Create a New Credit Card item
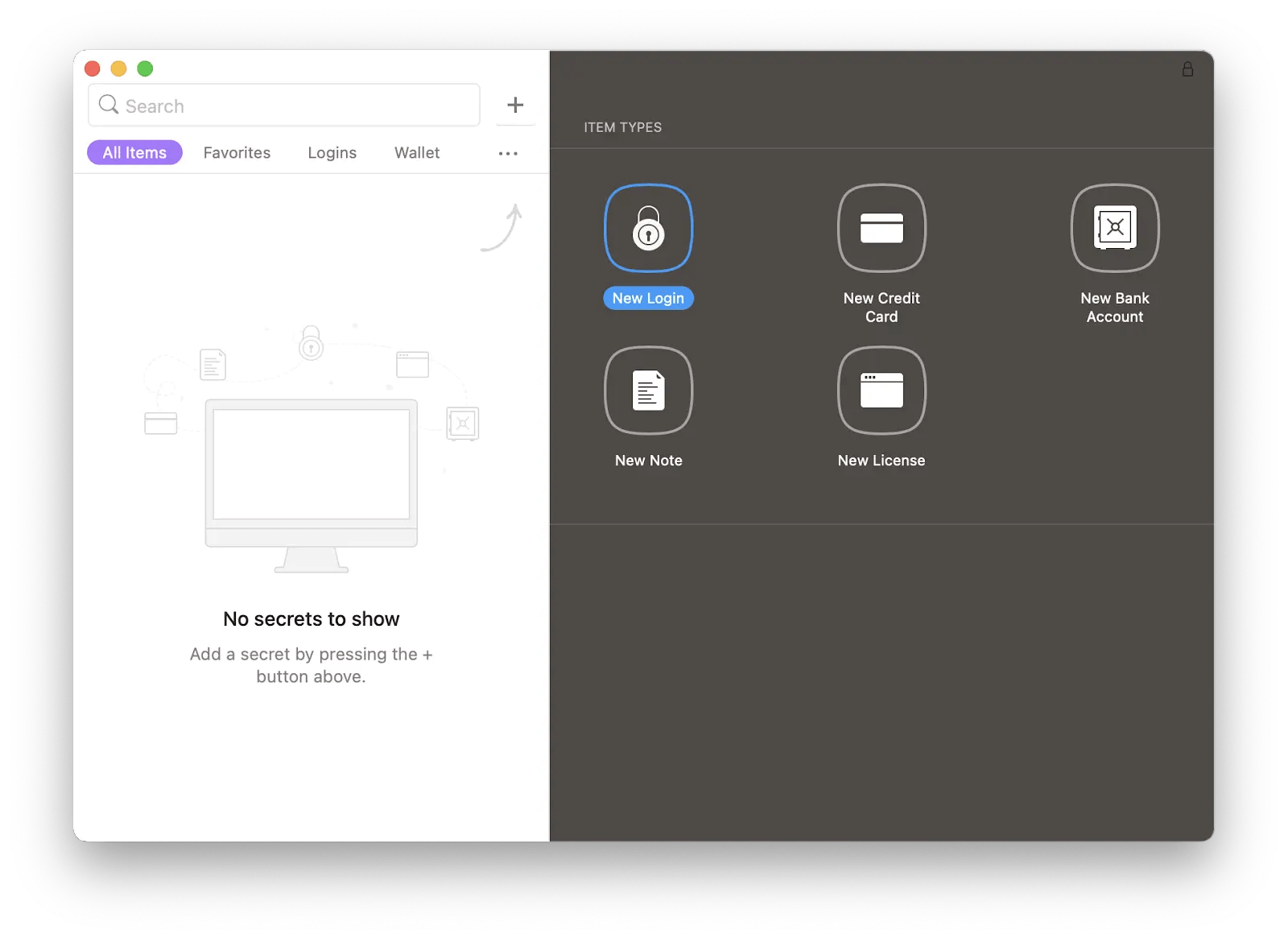1288x939 pixels. click(x=881, y=228)
